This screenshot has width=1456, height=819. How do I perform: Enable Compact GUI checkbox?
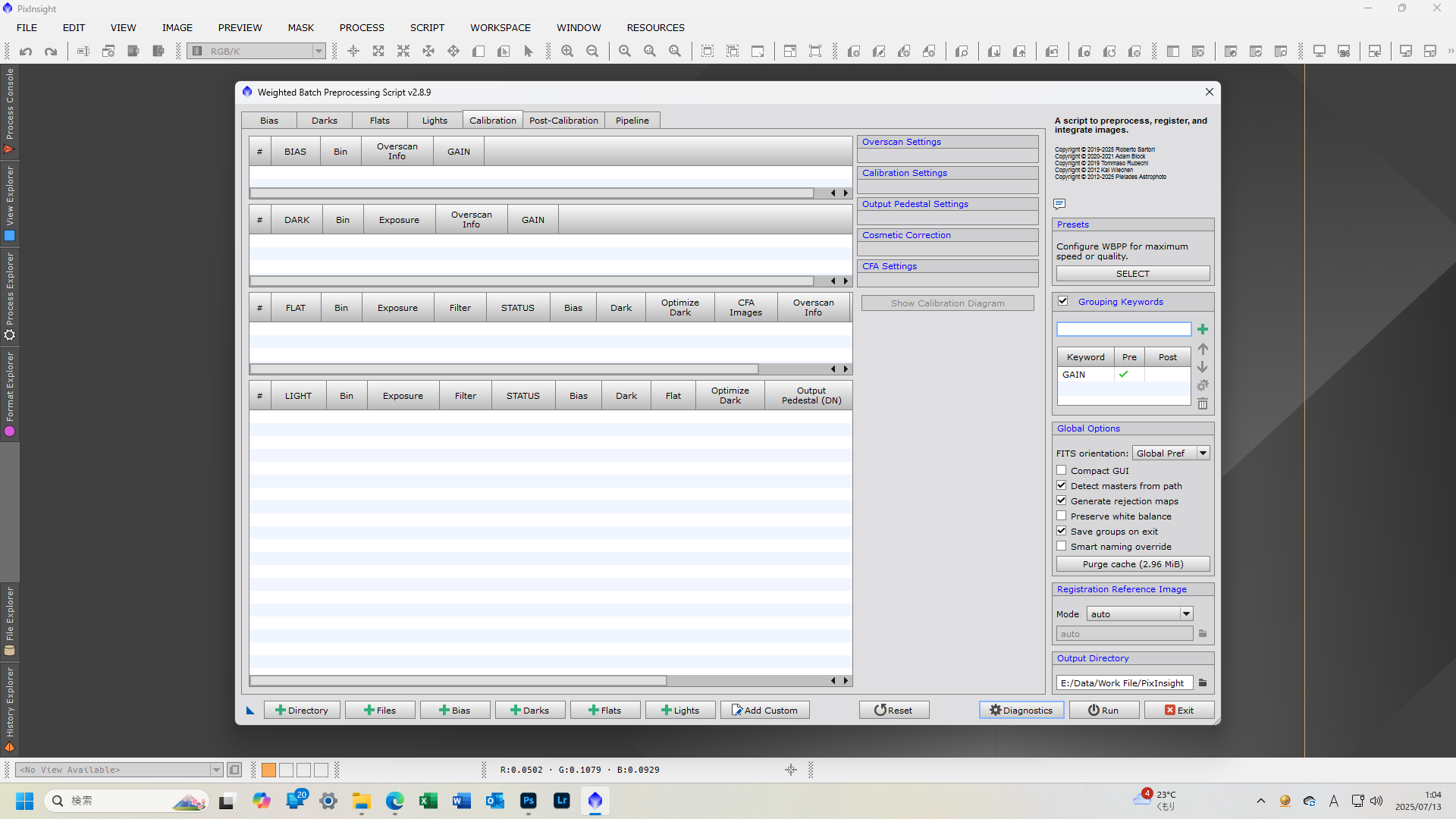1062,470
